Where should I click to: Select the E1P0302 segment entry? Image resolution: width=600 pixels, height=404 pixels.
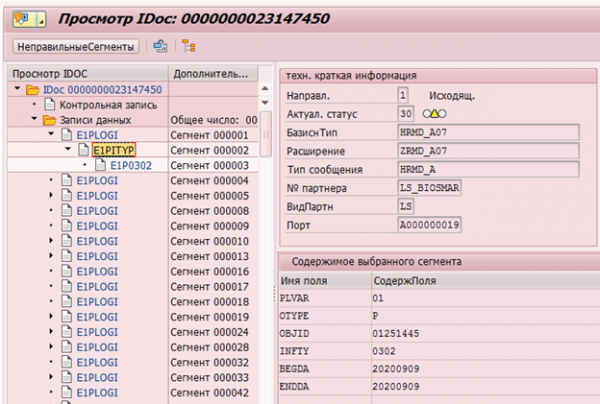131,165
